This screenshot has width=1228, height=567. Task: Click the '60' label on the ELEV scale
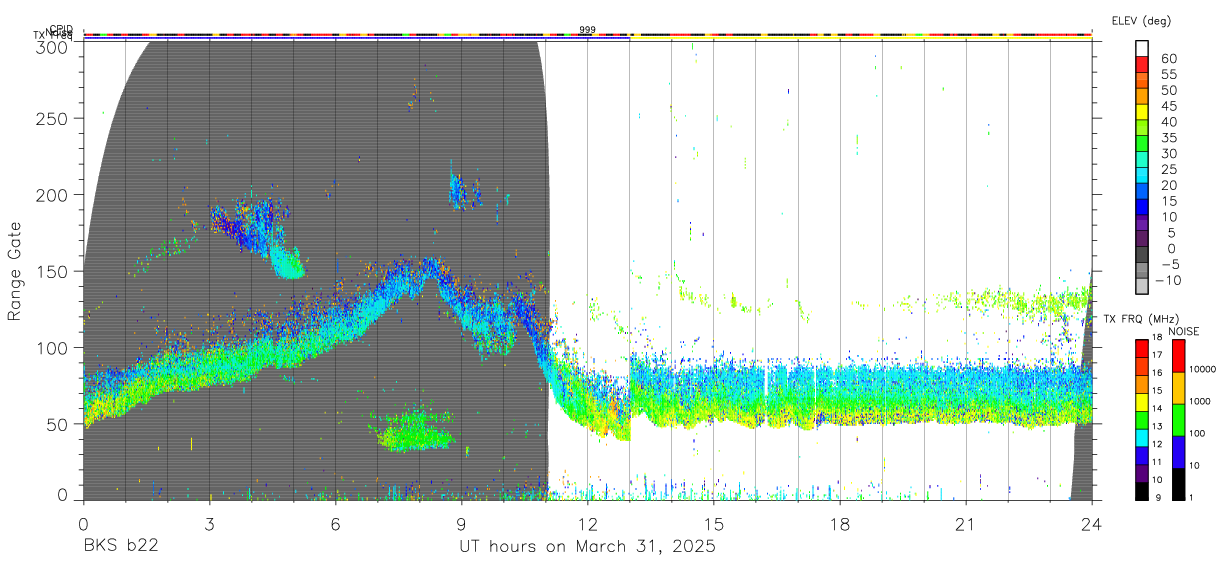pos(1168,58)
